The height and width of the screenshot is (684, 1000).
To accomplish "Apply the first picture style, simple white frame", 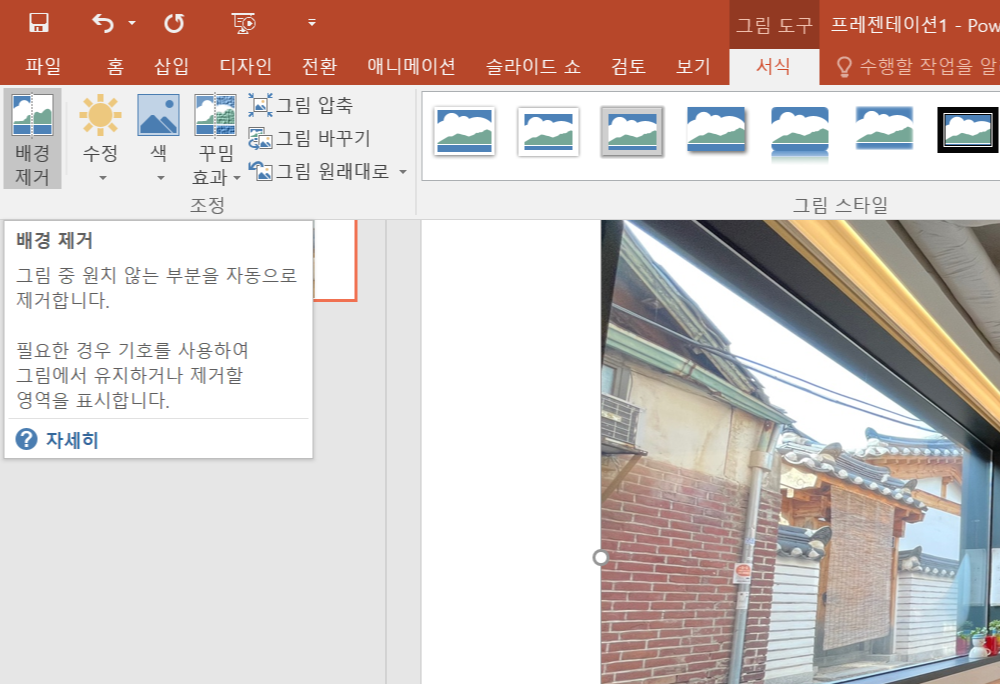I will point(464,131).
